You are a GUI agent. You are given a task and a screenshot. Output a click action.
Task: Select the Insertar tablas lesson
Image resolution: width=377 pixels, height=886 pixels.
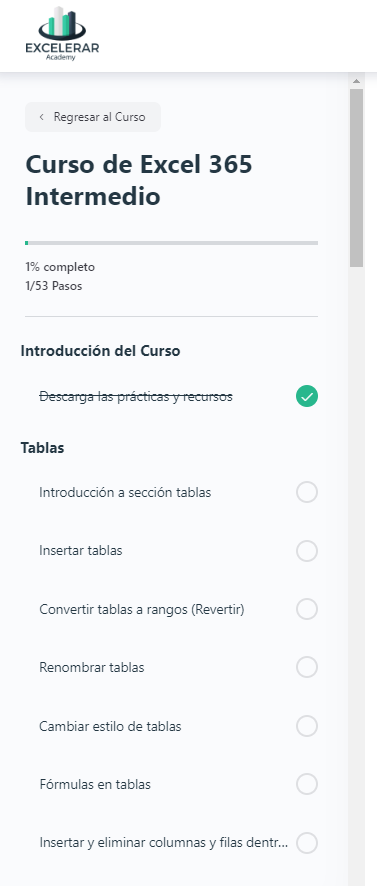point(81,550)
